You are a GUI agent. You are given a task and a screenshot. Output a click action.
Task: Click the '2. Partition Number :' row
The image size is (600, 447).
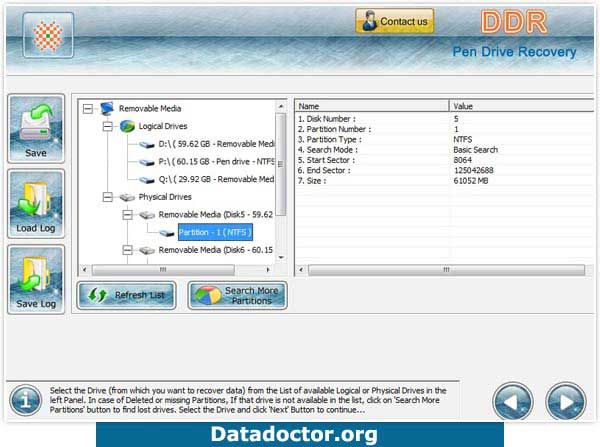(x=444, y=129)
